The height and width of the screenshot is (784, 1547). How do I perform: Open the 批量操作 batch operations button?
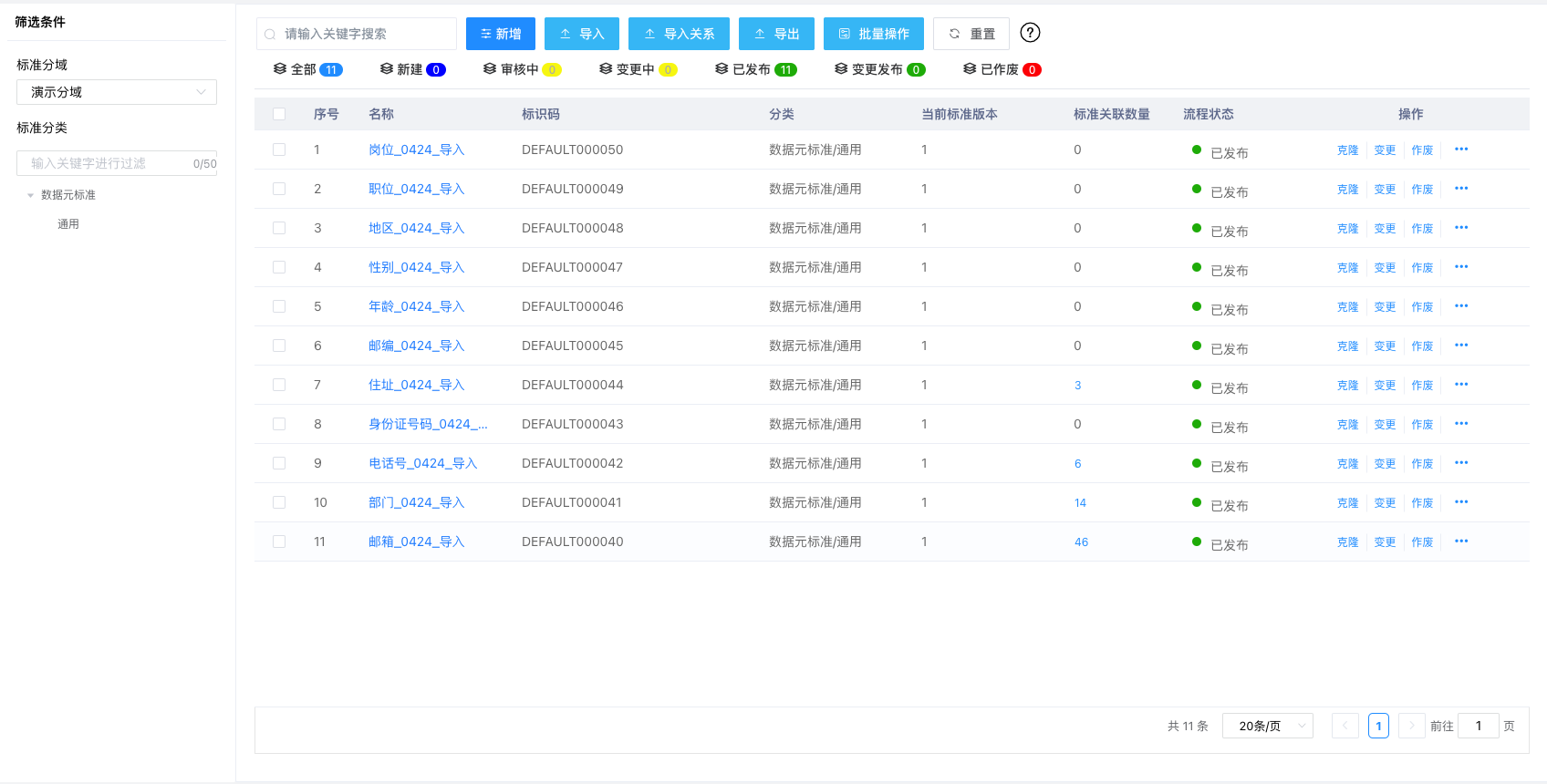[873, 34]
